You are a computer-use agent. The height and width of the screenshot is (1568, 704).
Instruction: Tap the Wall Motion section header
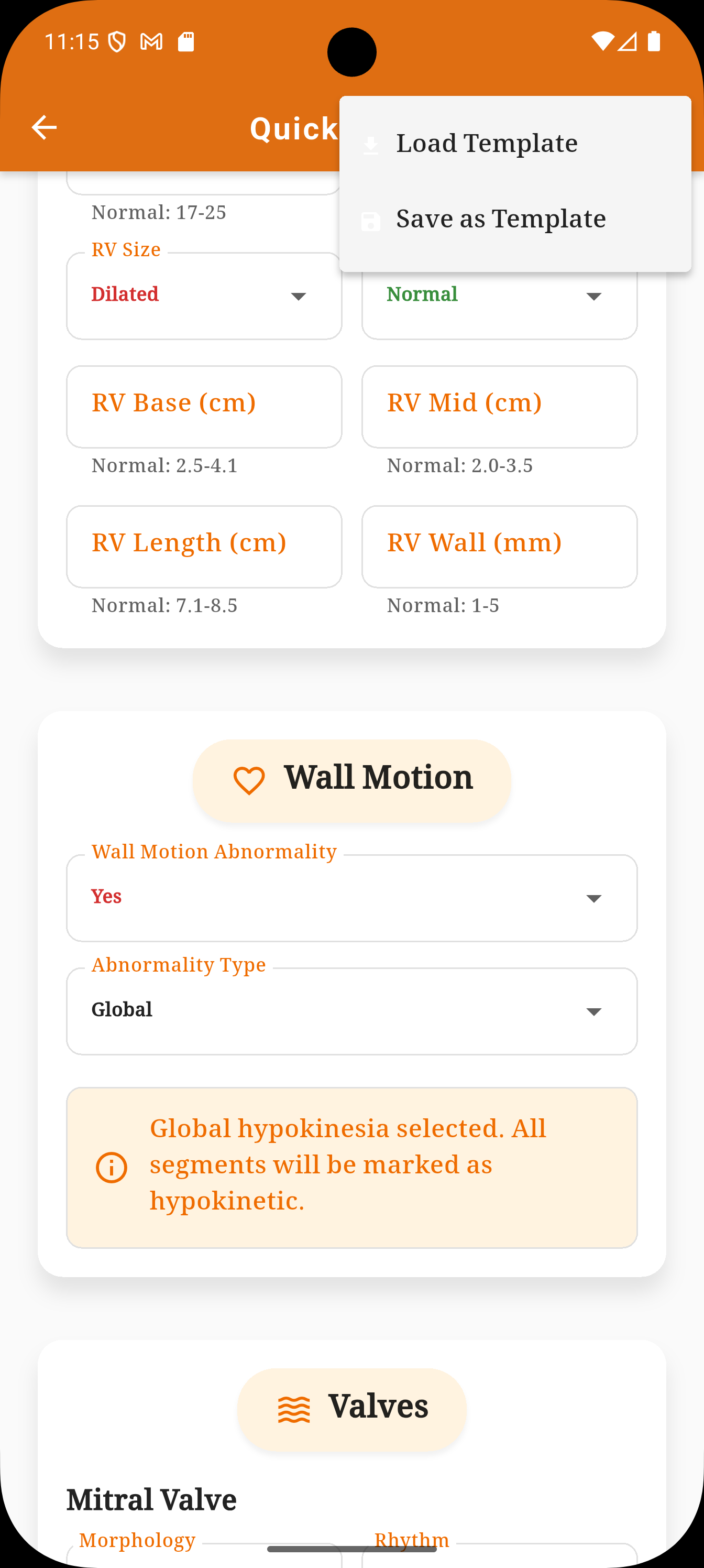[x=351, y=780]
